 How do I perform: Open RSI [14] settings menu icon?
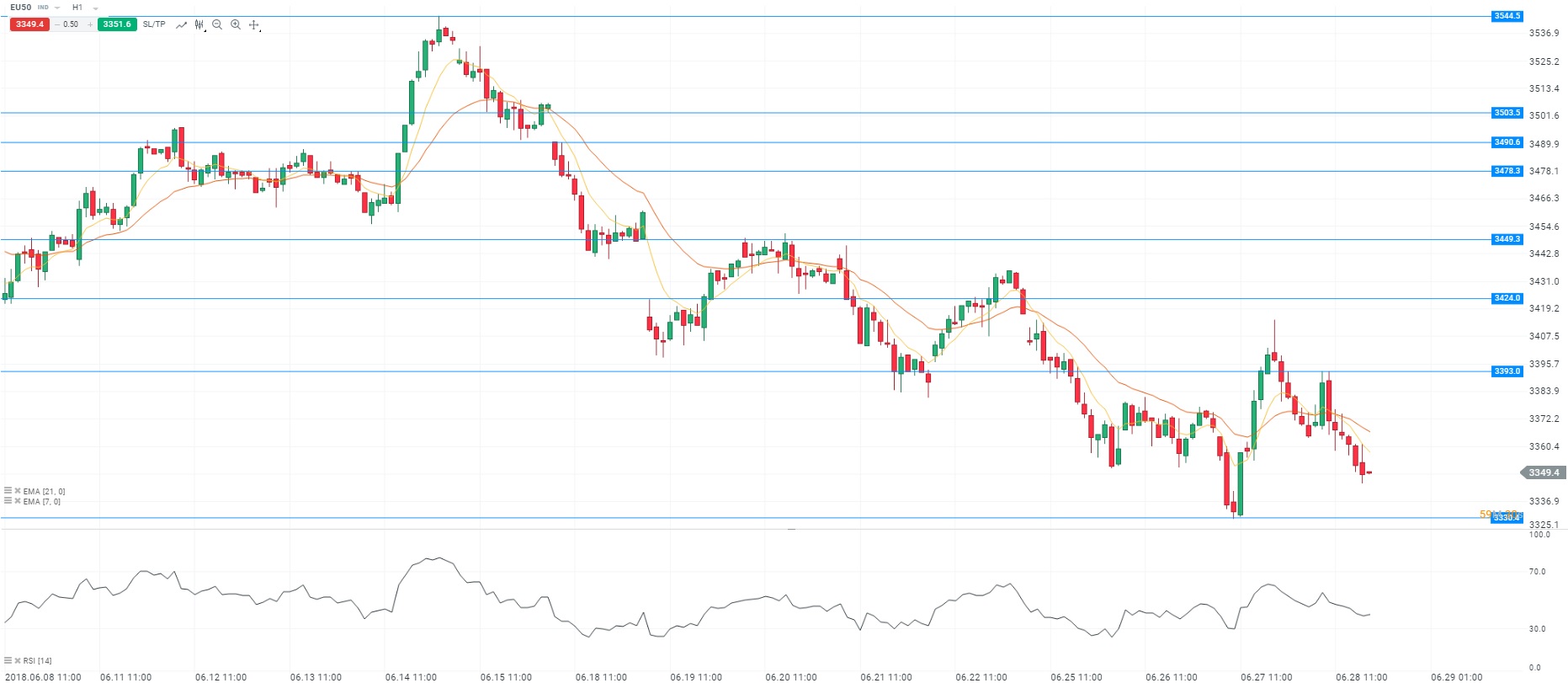click(x=8, y=660)
